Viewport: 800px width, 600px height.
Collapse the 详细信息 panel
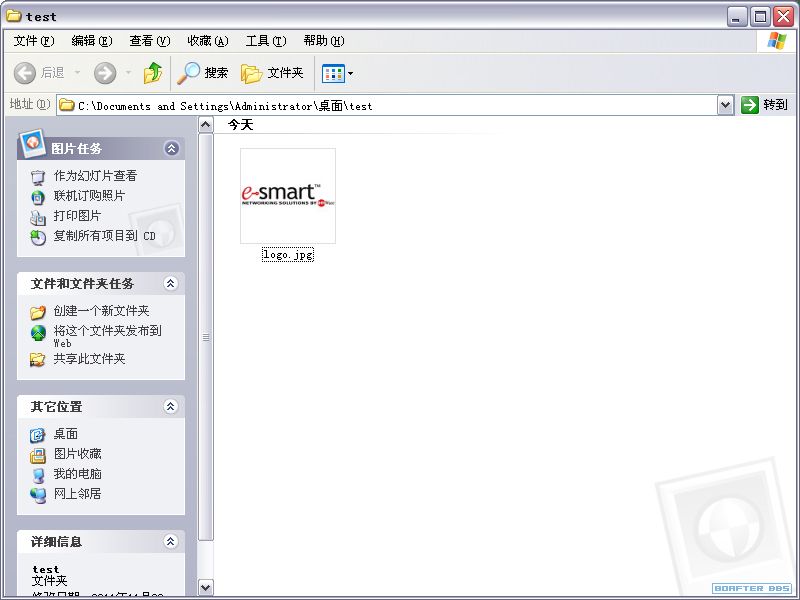(x=170, y=541)
